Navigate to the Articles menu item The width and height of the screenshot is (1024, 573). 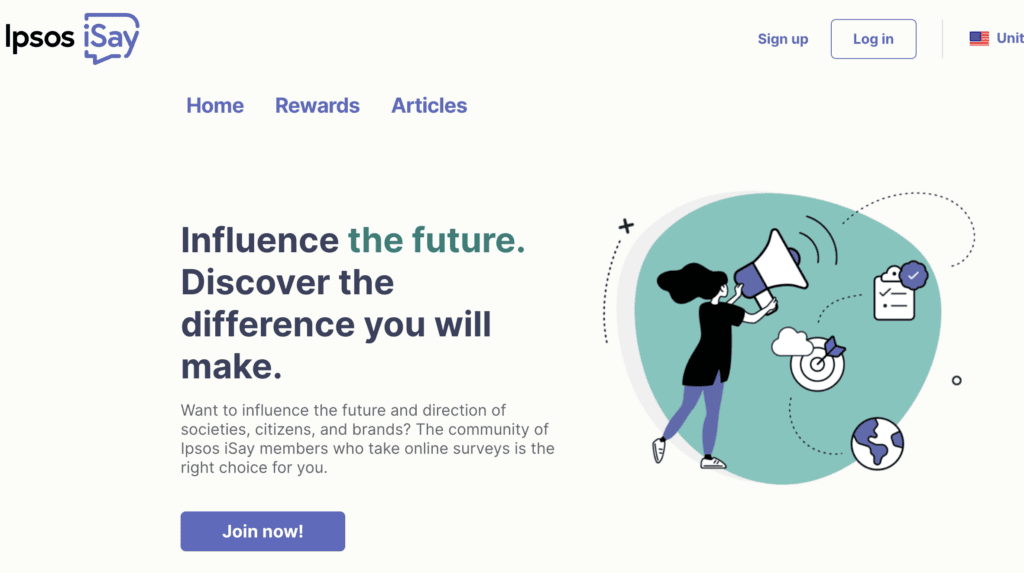click(429, 105)
